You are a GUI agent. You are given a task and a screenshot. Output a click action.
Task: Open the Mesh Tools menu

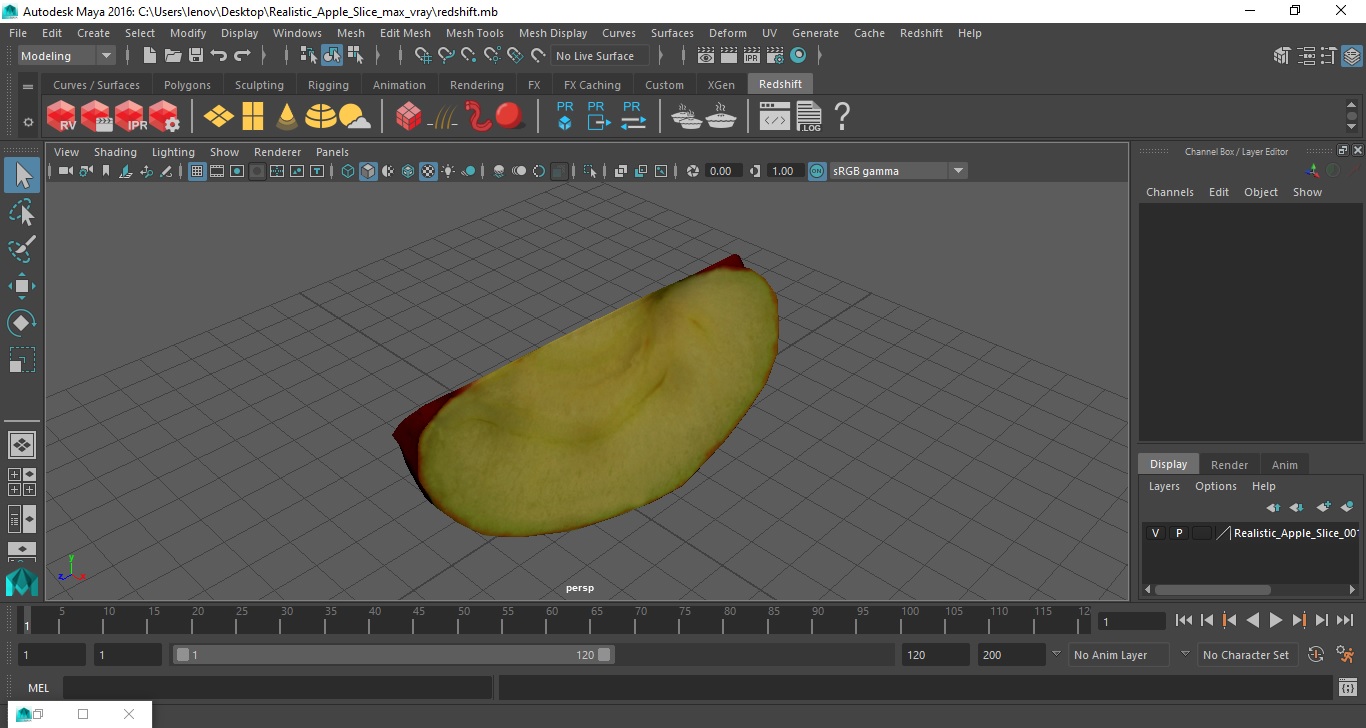(475, 33)
